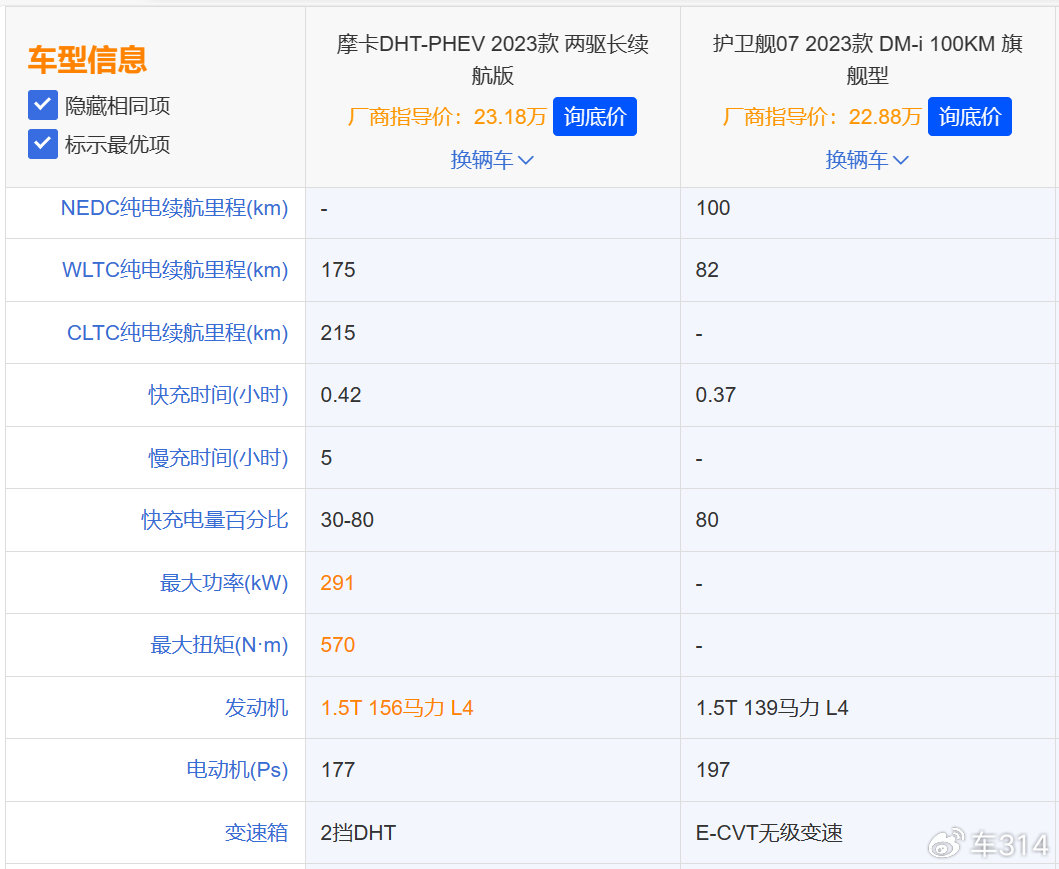Click the 电动机(Ps) row label
This screenshot has width=1059, height=869.
pos(238,770)
